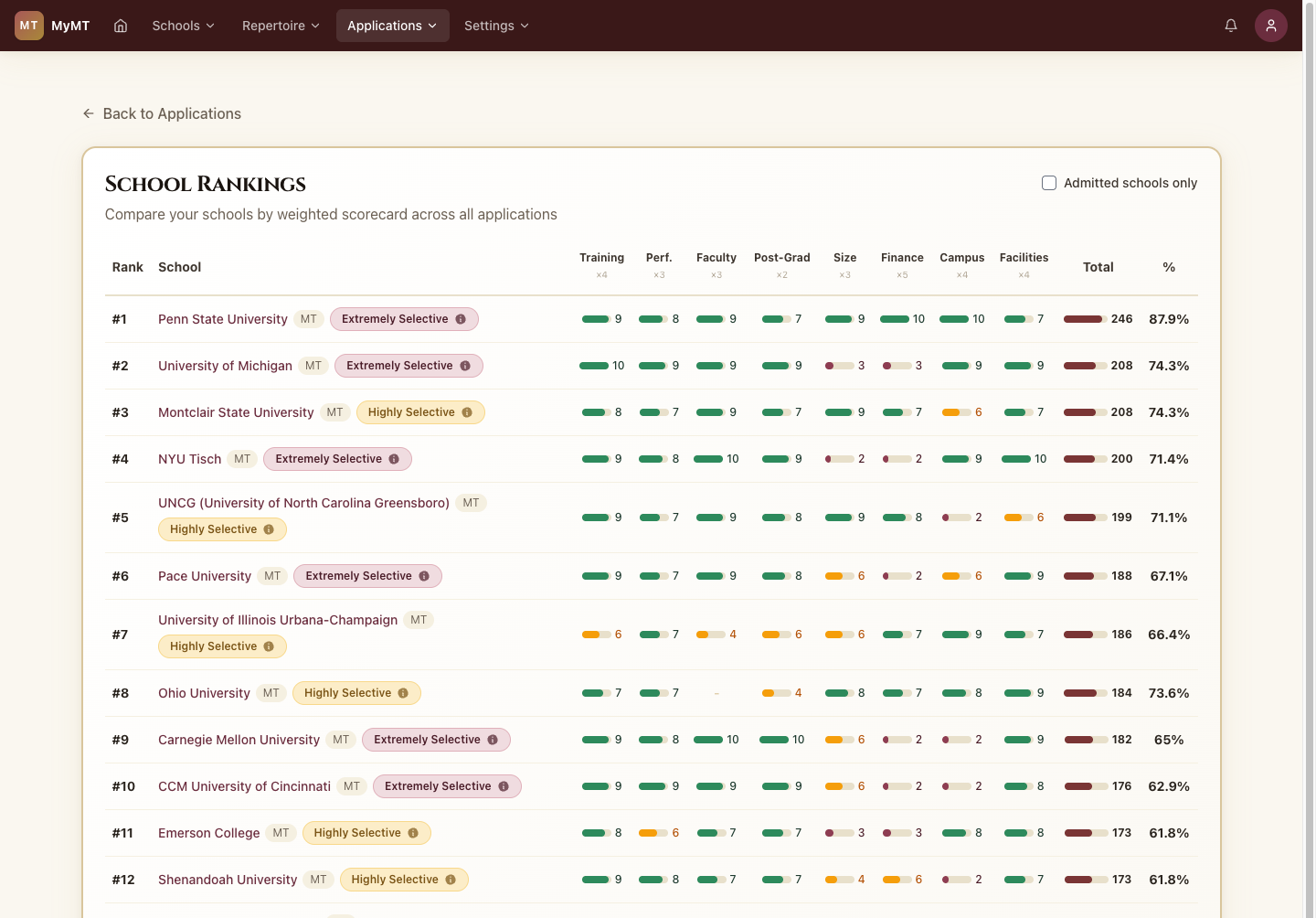Open the Settings dropdown menu
This screenshot has height=918, width=1316.
point(496,26)
